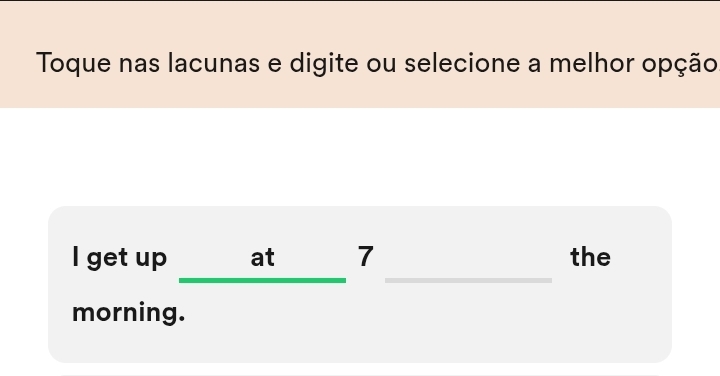Click the number 7 in the sentence
The image size is (720, 376).
pos(366,256)
